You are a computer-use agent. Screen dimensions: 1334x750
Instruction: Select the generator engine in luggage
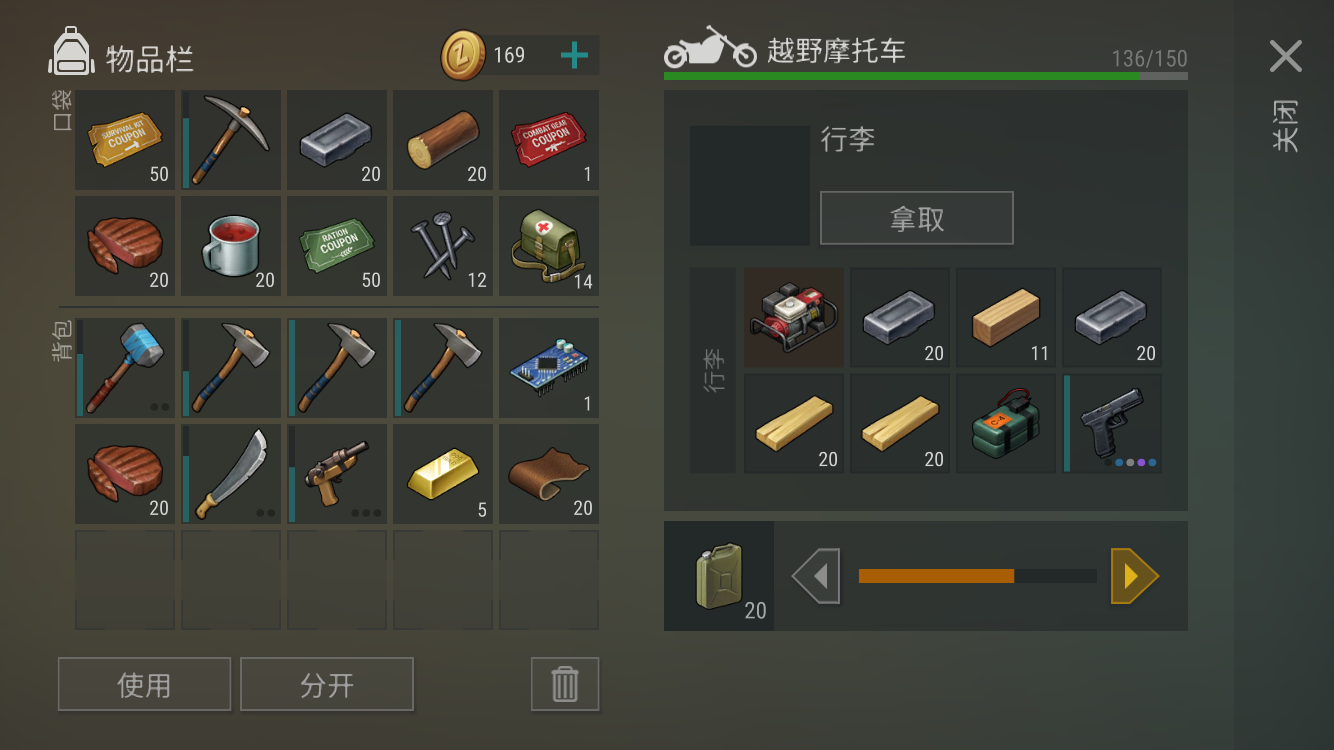[794, 317]
